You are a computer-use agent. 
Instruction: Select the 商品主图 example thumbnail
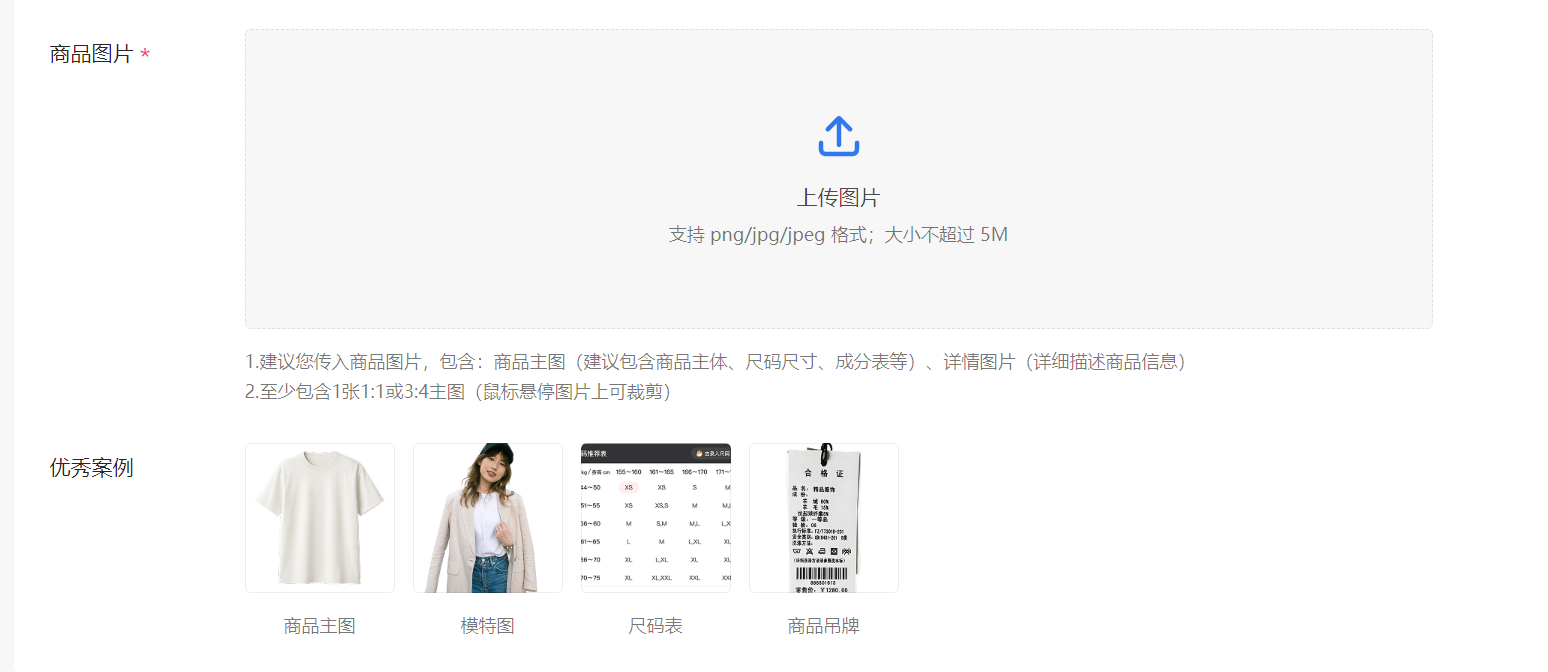319,517
